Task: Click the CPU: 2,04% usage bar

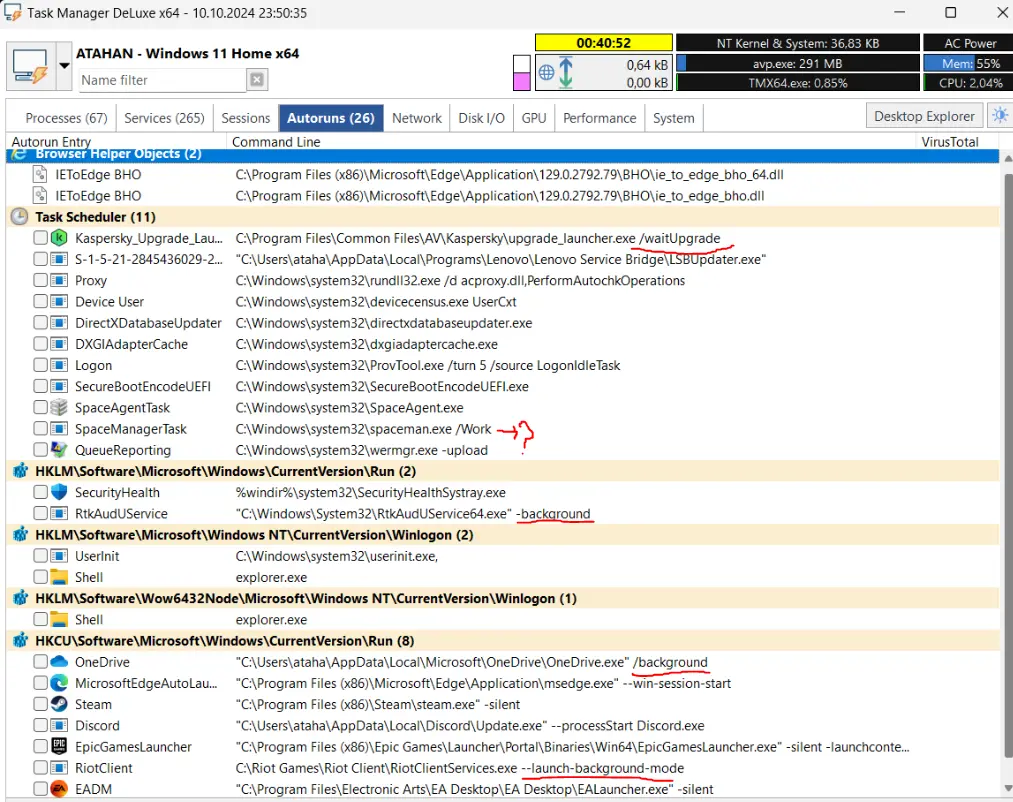Action: click(x=967, y=83)
